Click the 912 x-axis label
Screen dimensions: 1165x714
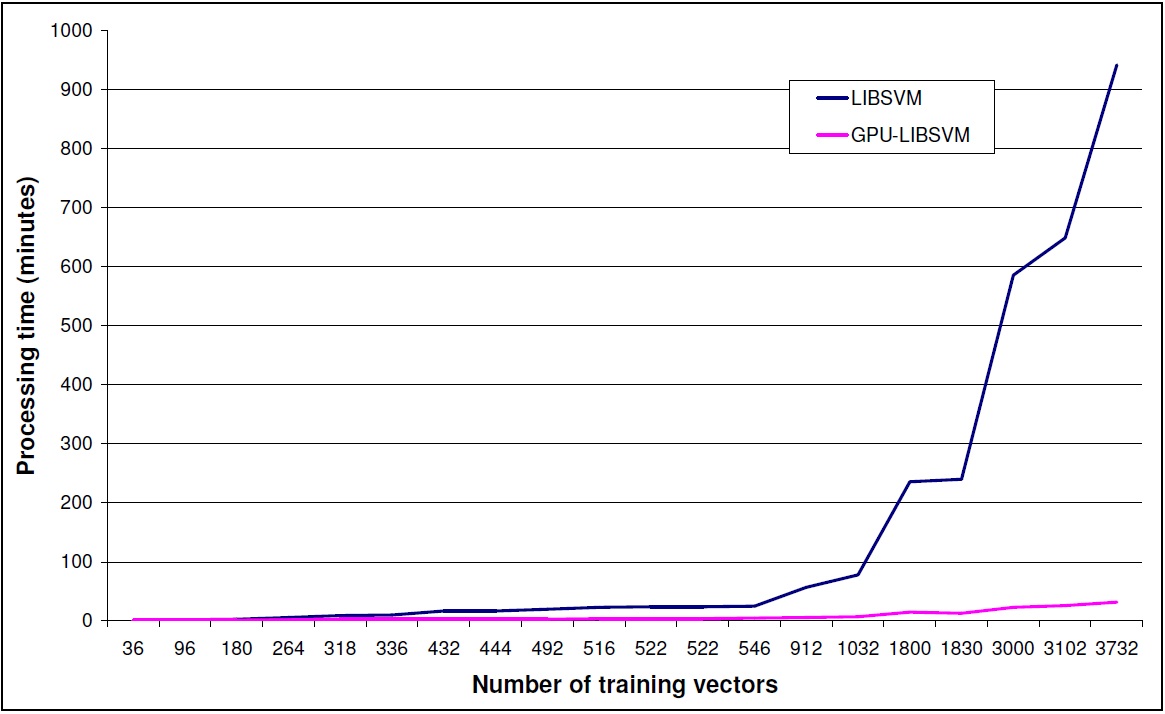click(806, 649)
